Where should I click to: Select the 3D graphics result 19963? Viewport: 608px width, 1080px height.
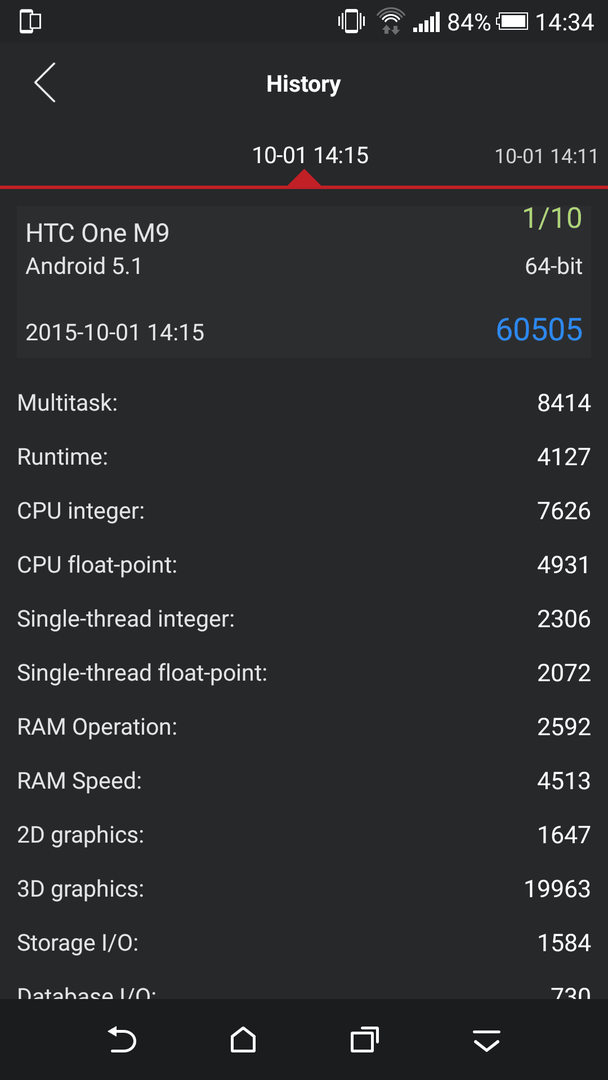tap(557, 889)
